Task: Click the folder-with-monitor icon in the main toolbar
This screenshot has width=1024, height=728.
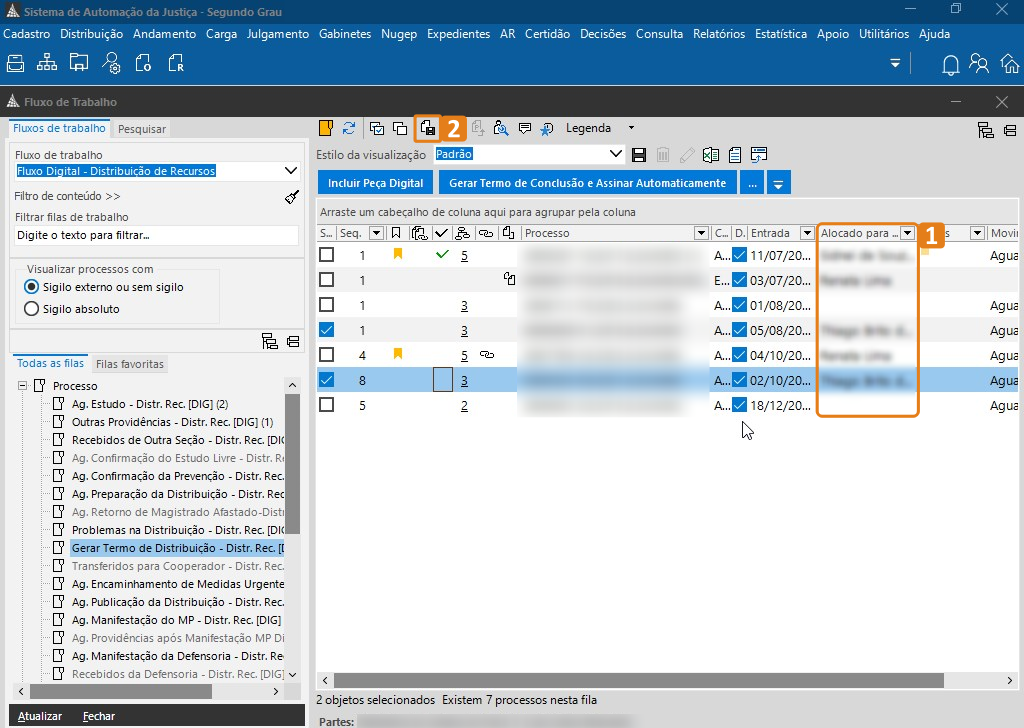Action: click(x=79, y=63)
